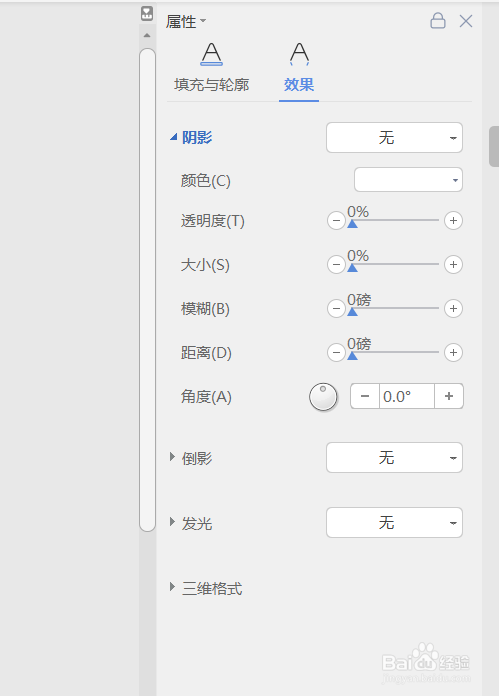Click the plus icon for 透明度 transparency
Image resolution: width=499 pixels, height=696 pixels.
pyautogui.click(x=453, y=221)
